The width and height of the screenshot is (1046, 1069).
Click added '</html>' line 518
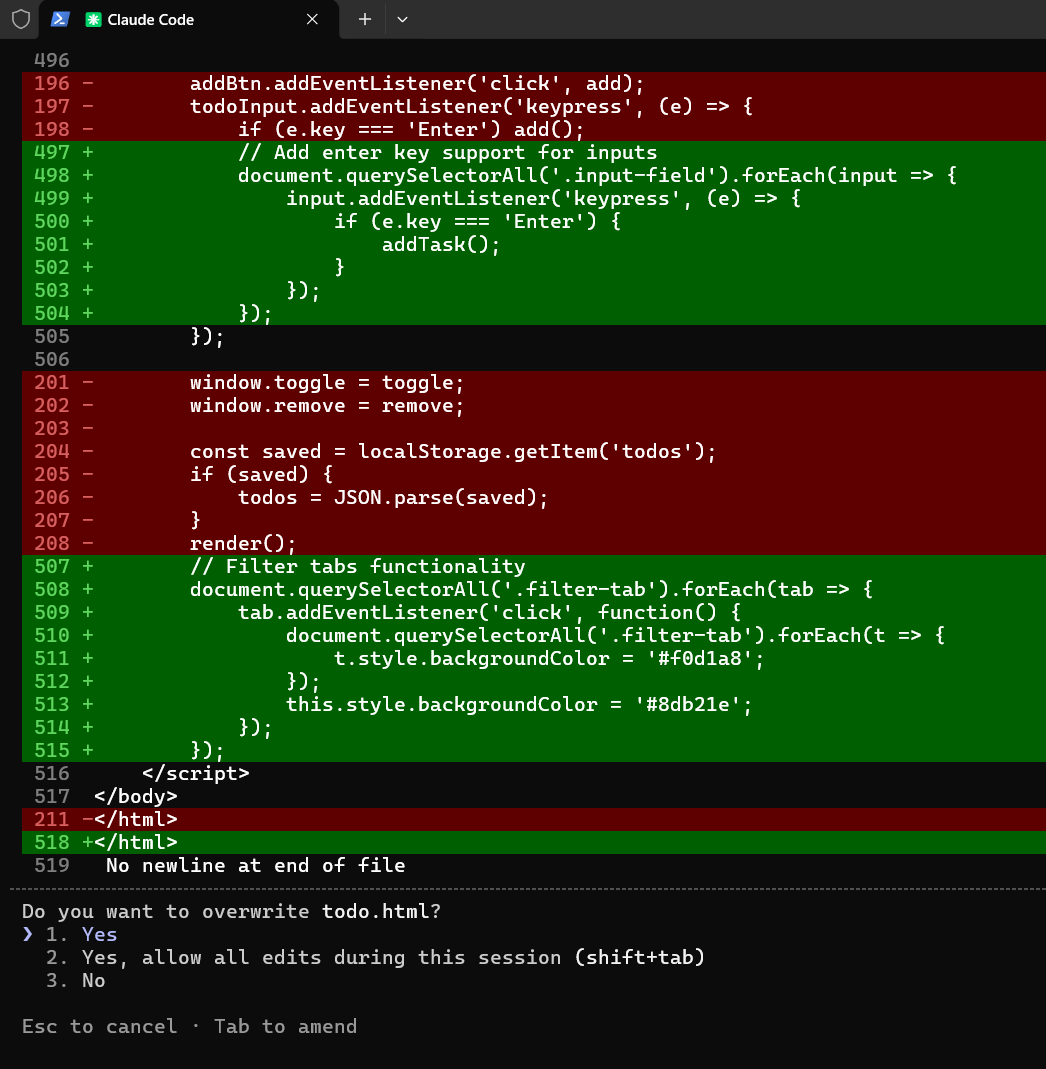coord(534,843)
